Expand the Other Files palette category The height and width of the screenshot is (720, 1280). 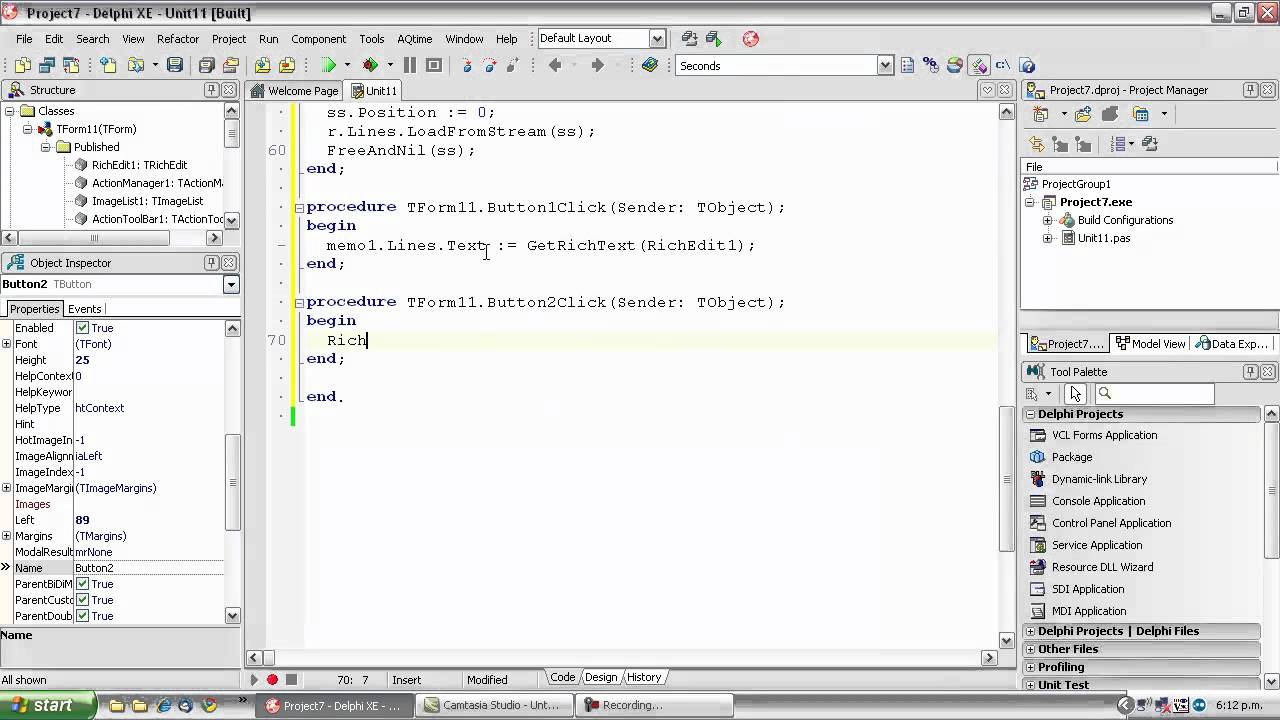1031,649
